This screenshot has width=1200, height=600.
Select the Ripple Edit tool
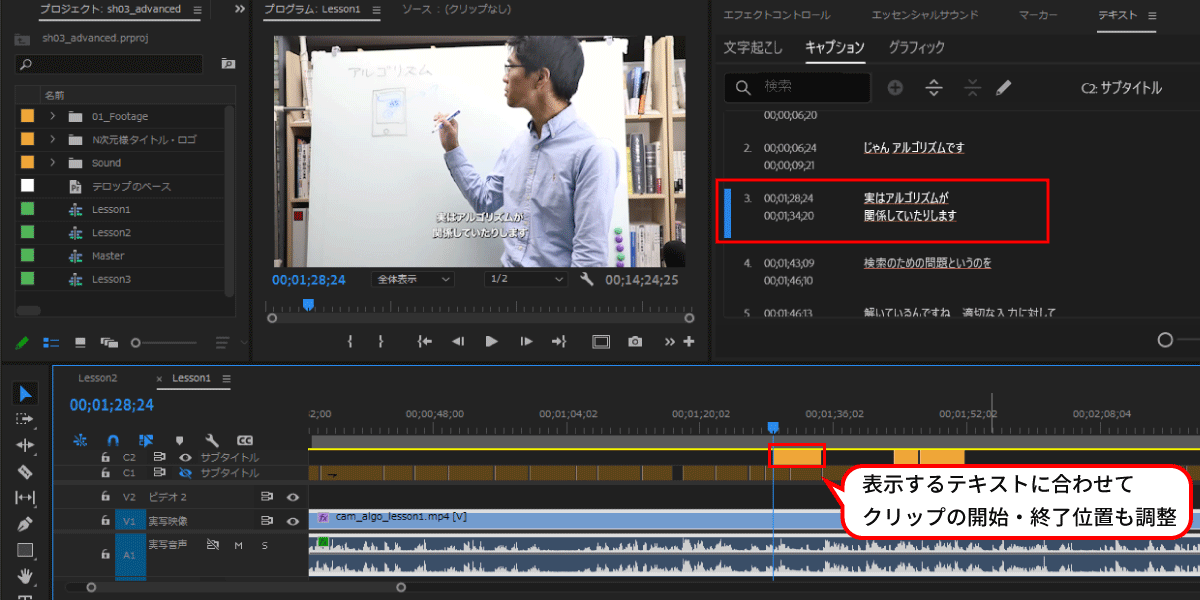pyautogui.click(x=26, y=445)
